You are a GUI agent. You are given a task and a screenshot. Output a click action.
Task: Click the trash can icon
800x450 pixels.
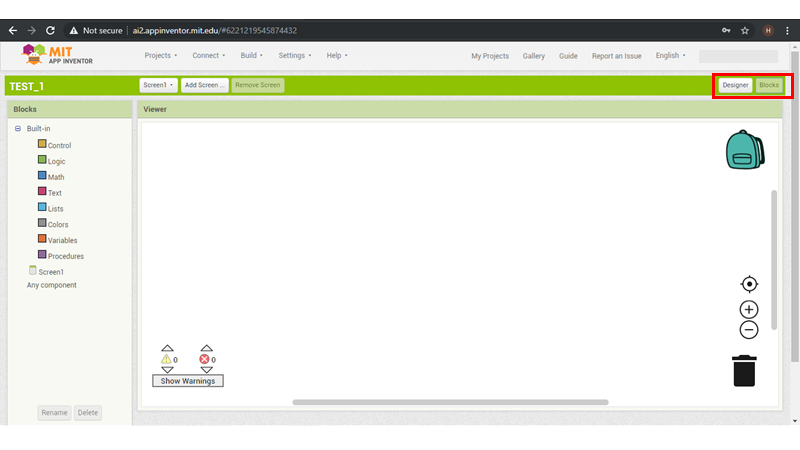pyautogui.click(x=745, y=370)
